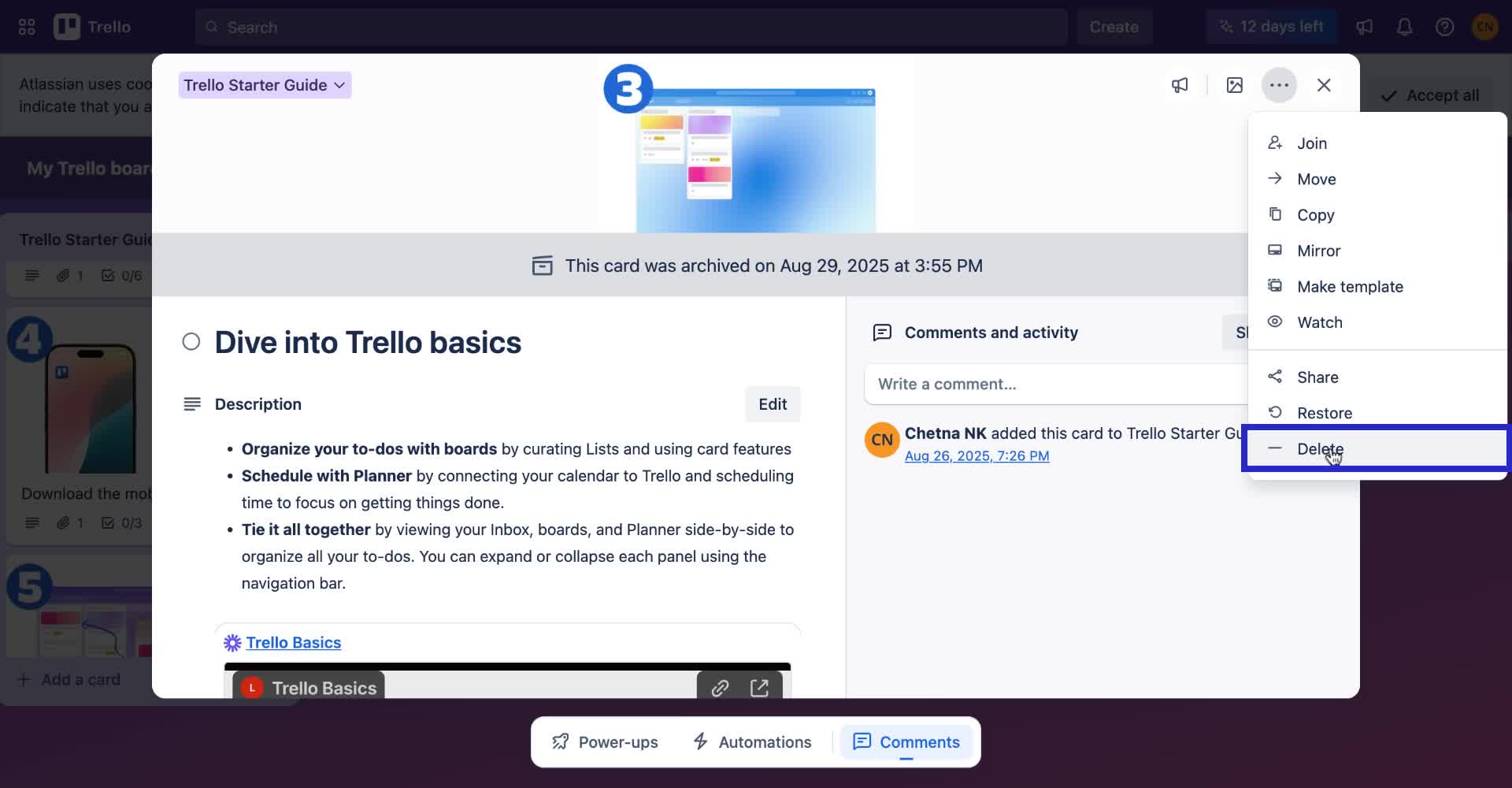This screenshot has height=788, width=1512.
Task: Open the card actions ellipsis menu
Action: (1279, 84)
